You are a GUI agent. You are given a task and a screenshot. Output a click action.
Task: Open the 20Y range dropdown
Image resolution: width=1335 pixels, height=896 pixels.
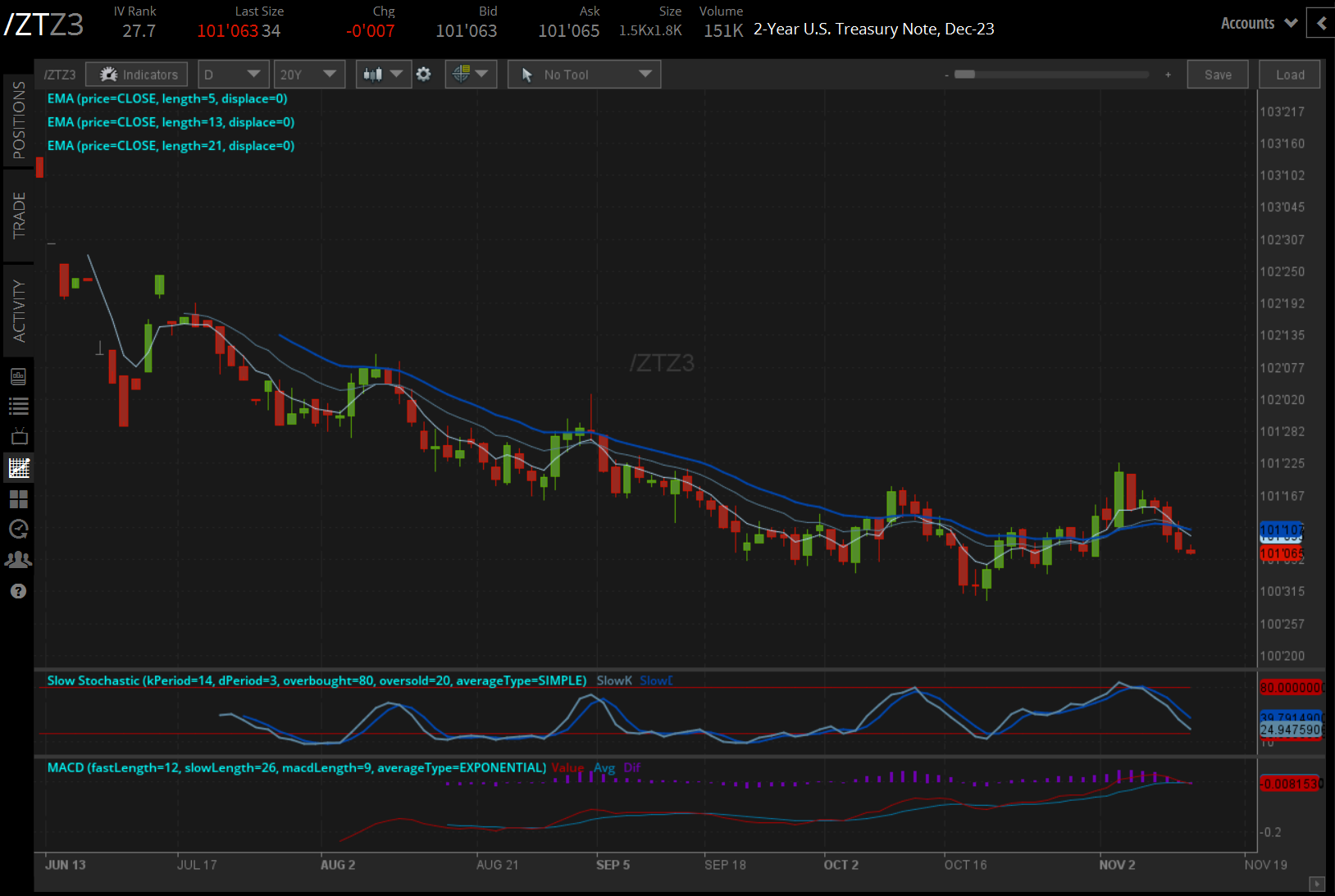pos(308,75)
